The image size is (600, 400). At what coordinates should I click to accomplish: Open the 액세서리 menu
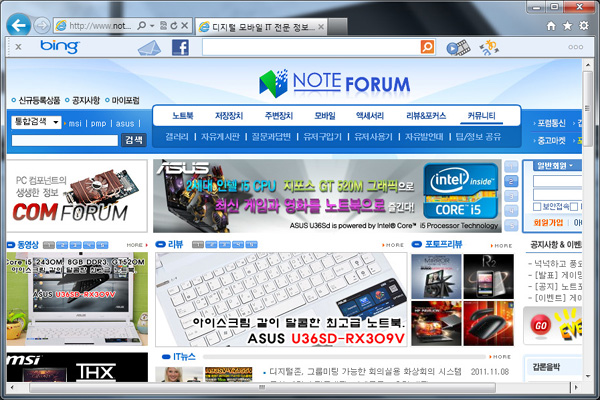pyautogui.click(x=370, y=116)
